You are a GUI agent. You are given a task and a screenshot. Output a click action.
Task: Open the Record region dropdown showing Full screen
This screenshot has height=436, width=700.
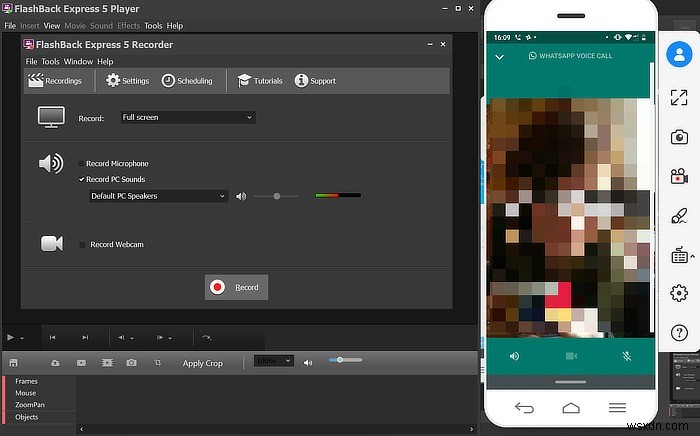188,117
